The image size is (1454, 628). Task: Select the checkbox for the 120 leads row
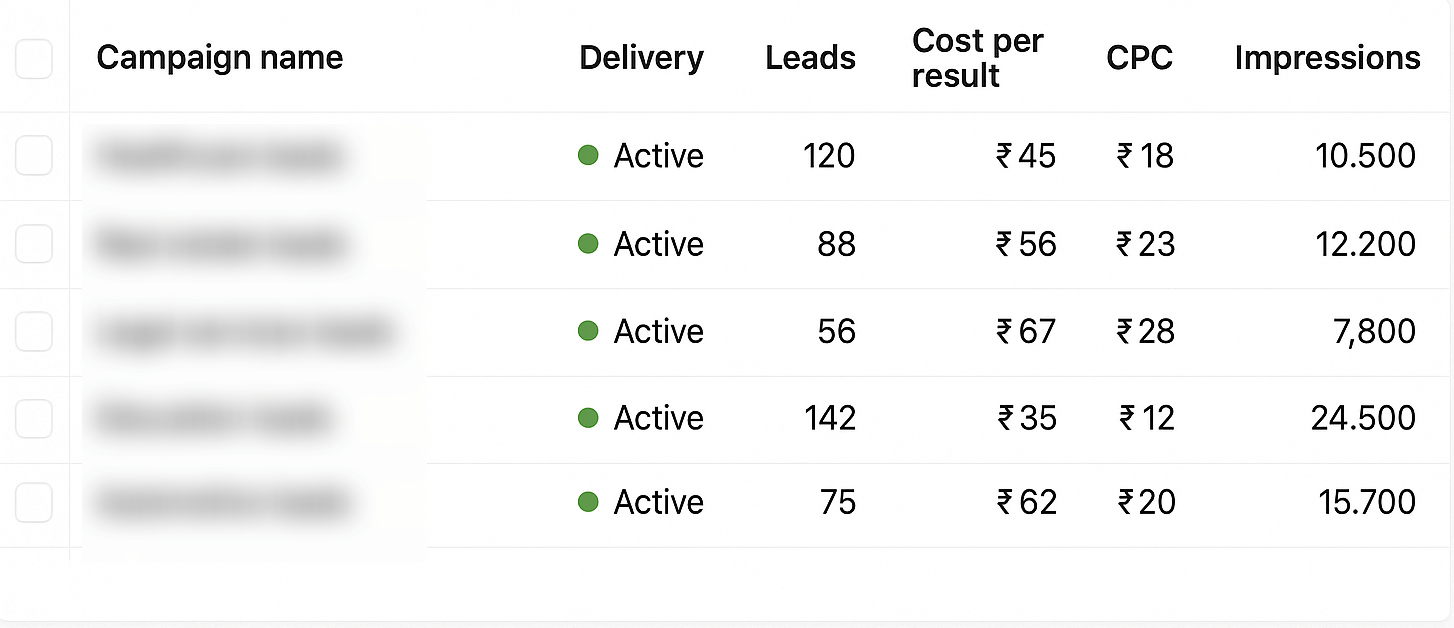coord(33,156)
